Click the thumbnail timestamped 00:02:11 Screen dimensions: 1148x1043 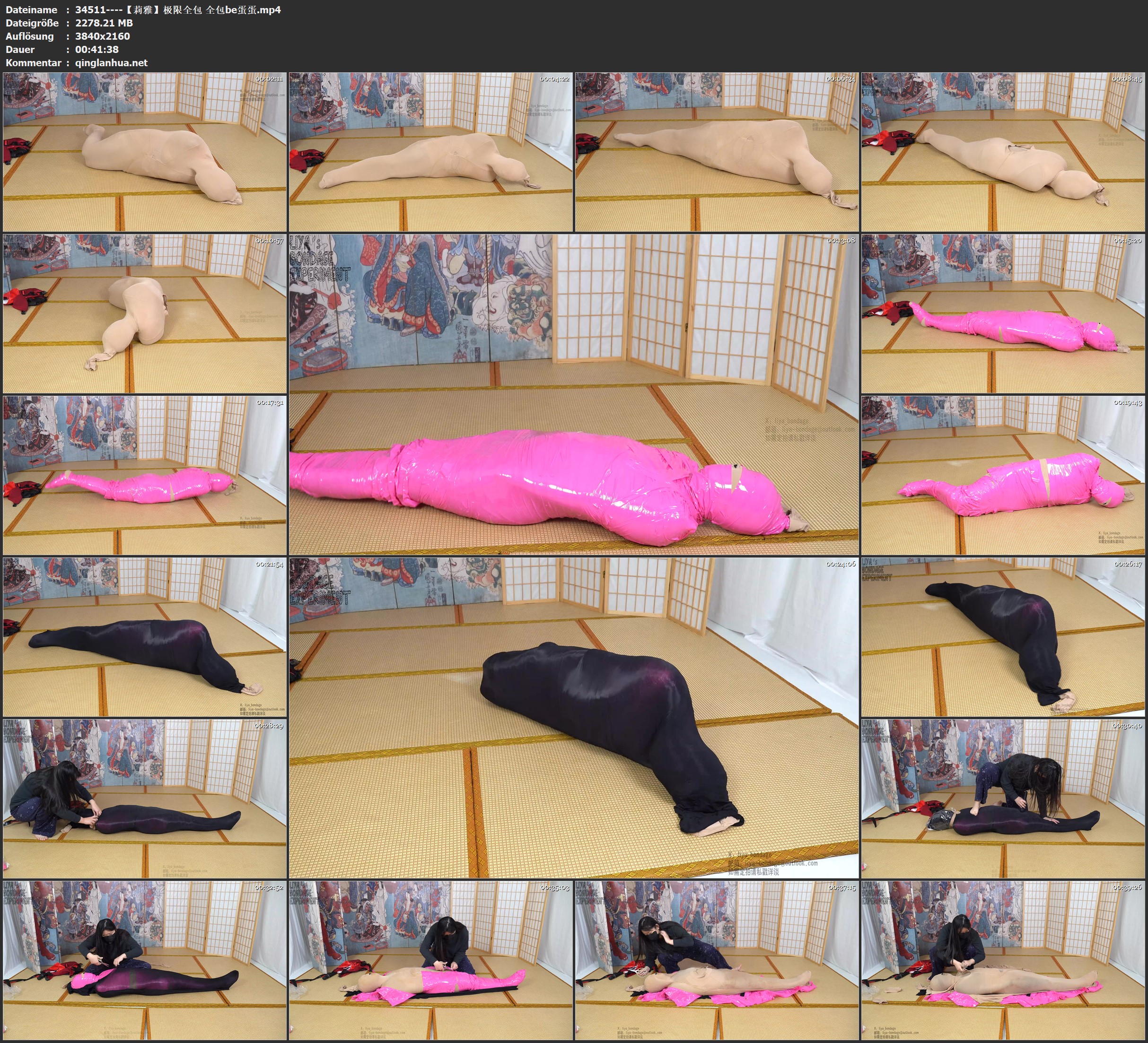click(145, 151)
